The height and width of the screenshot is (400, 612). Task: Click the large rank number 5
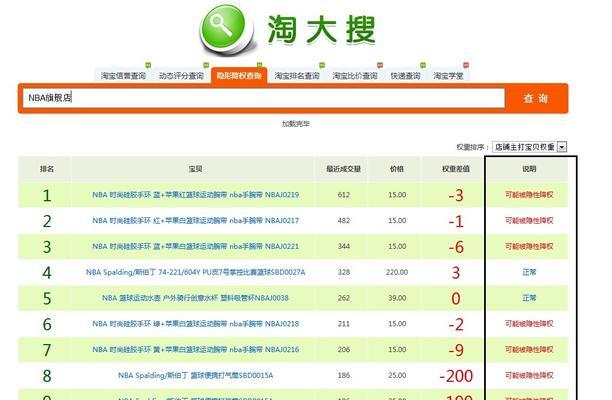pos(47,299)
